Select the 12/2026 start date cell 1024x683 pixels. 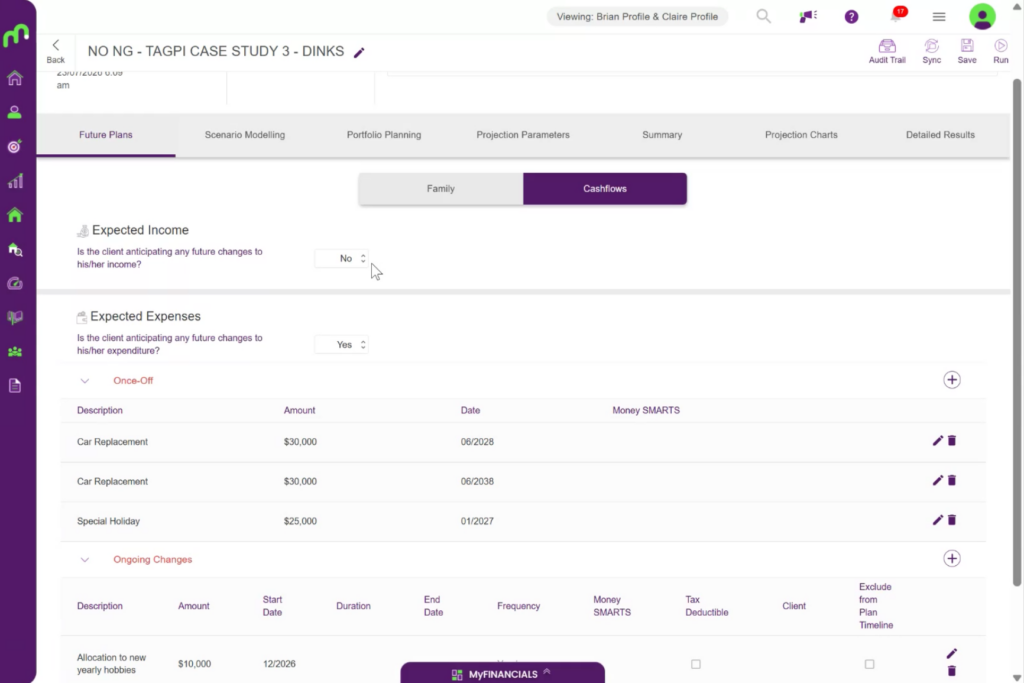(x=280, y=664)
